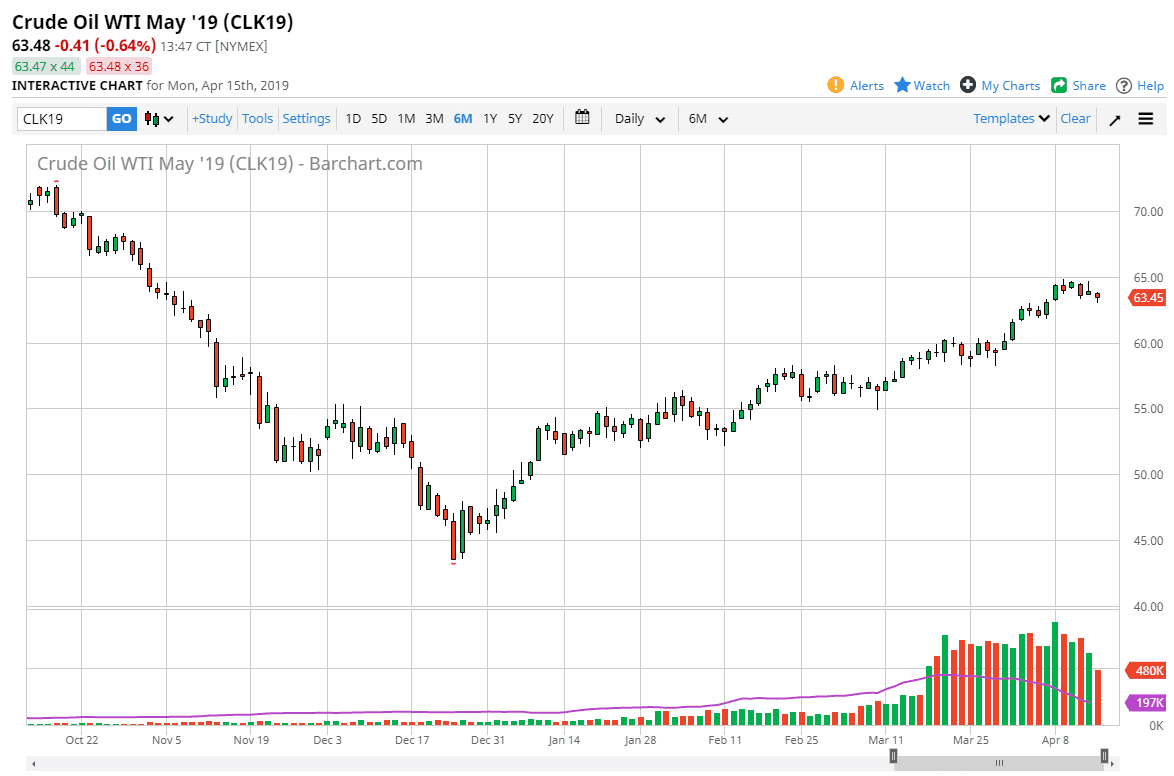1174x776 pixels.
Task: Expand the 6M period dropdown
Action: [708, 119]
